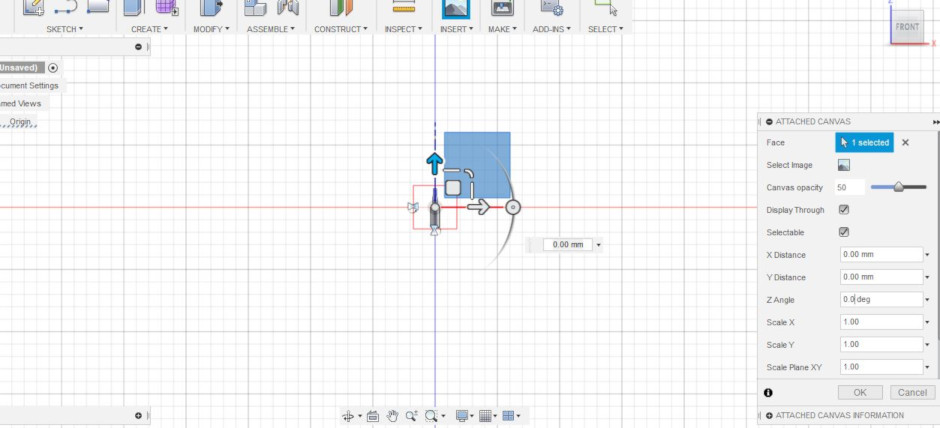Click the Display Settings monitor icon
Screen dimensions: 940x428
coord(462,415)
